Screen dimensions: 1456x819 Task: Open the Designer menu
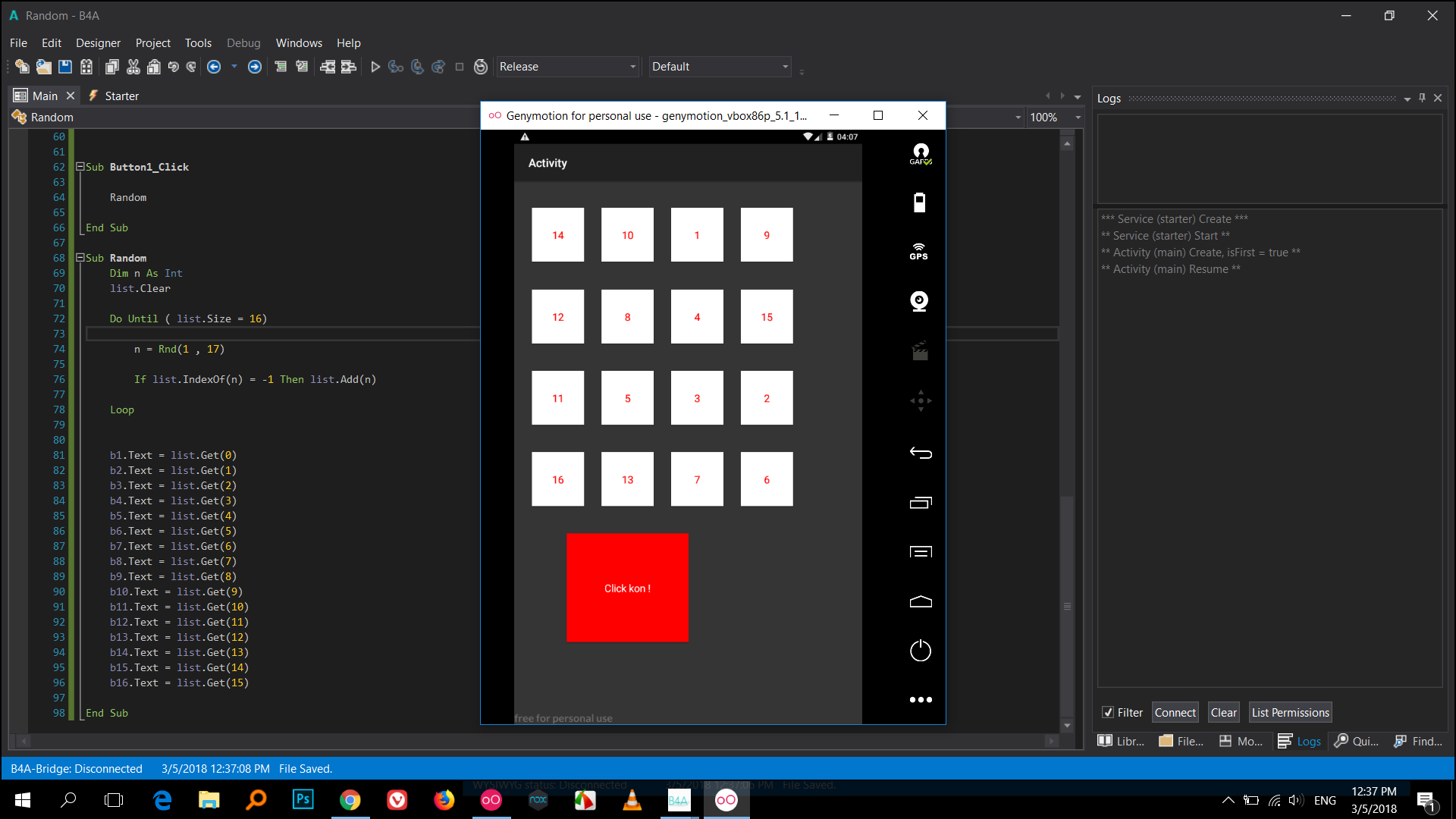click(98, 43)
